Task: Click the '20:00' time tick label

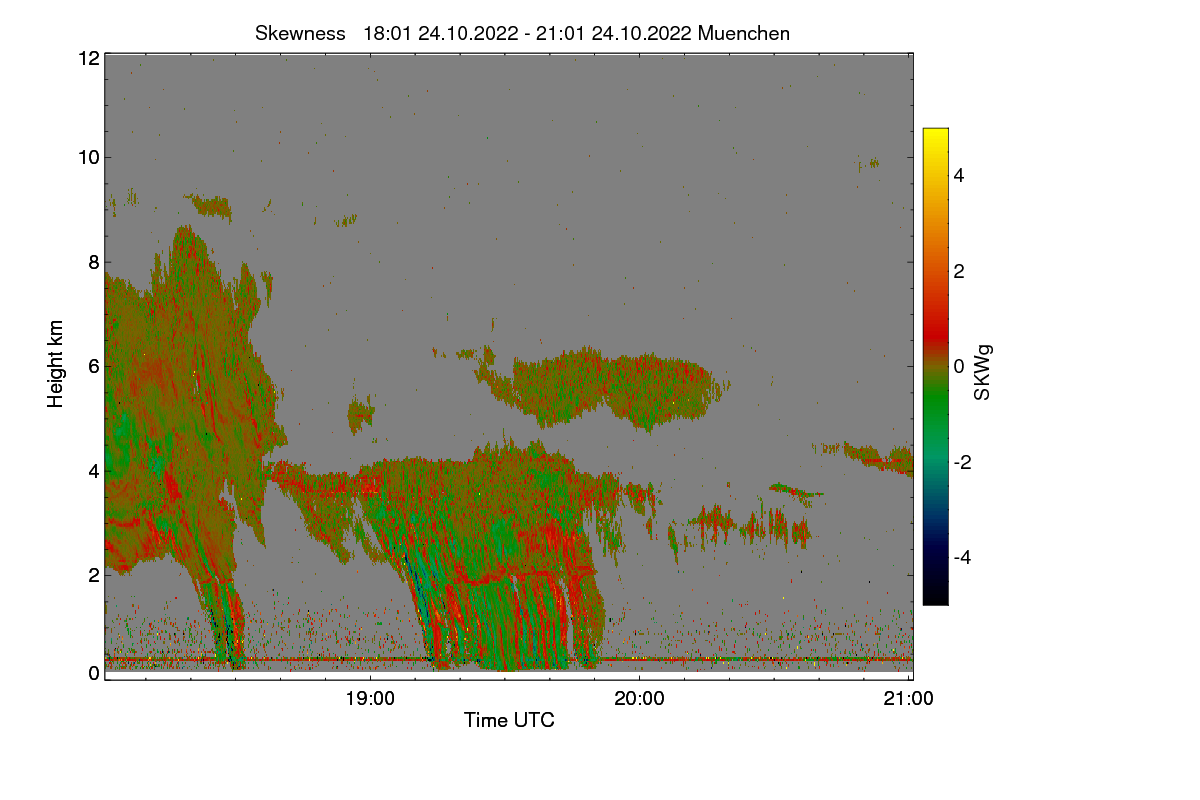Action: tap(639, 699)
